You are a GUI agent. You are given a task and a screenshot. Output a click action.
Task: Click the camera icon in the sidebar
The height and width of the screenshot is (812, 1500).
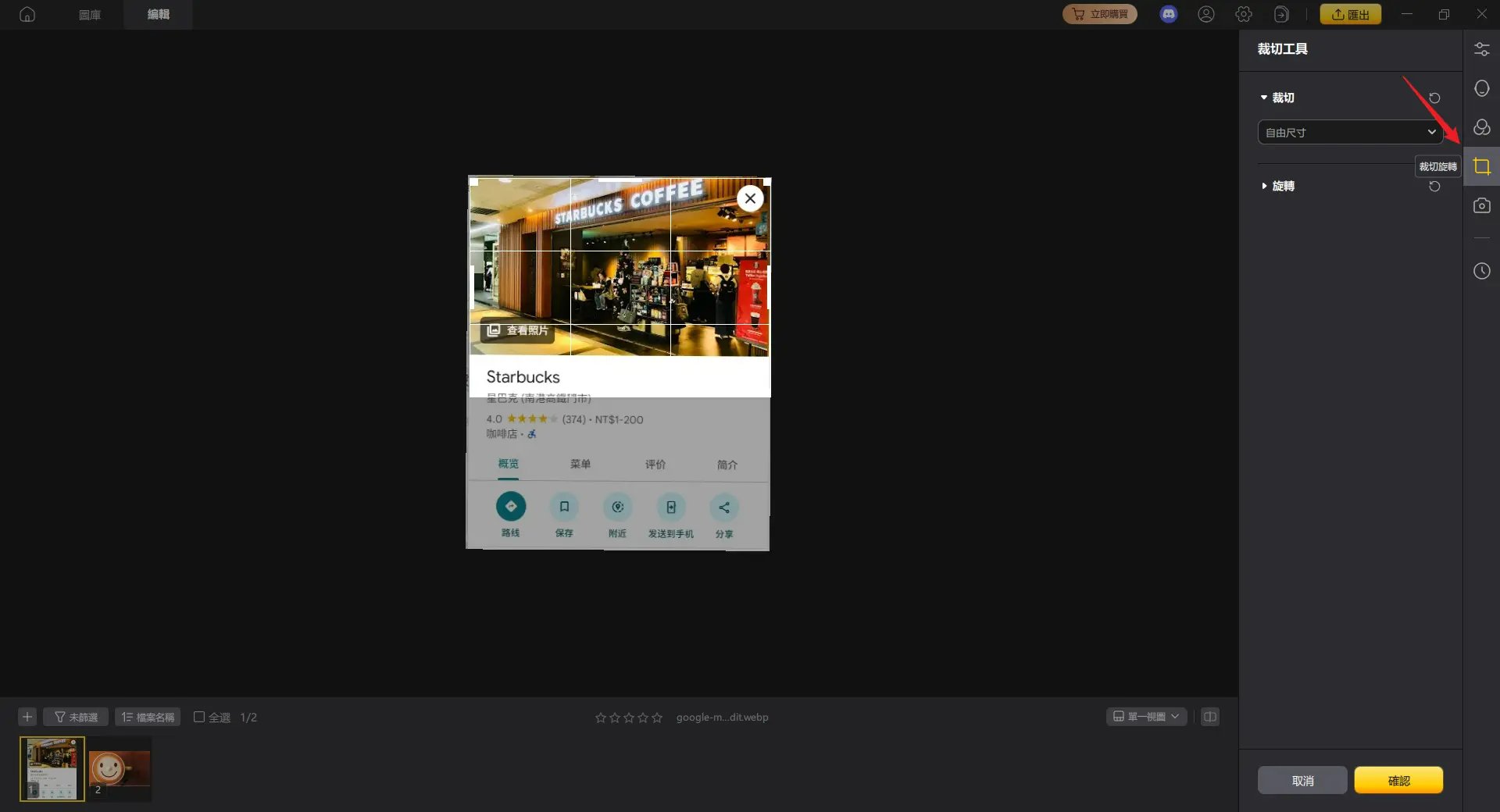click(1481, 205)
